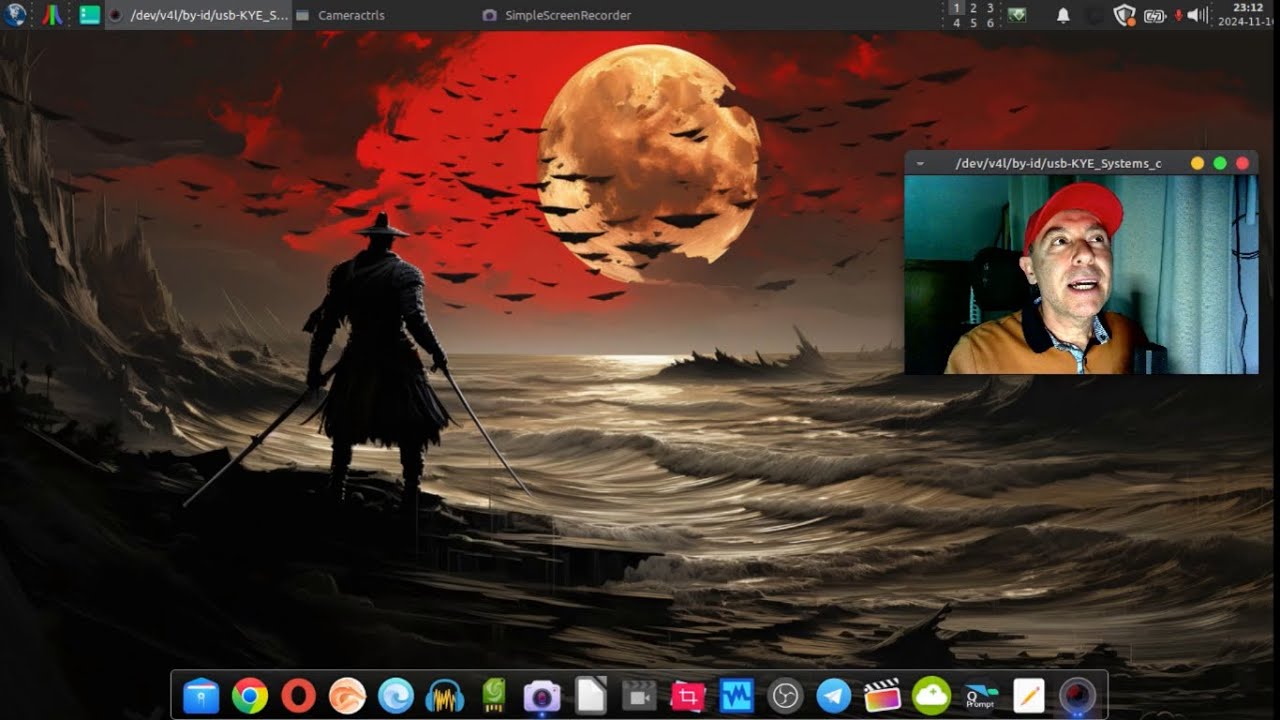This screenshot has height=720, width=1280.
Task: Click the shield security tray icon
Action: (1125, 15)
